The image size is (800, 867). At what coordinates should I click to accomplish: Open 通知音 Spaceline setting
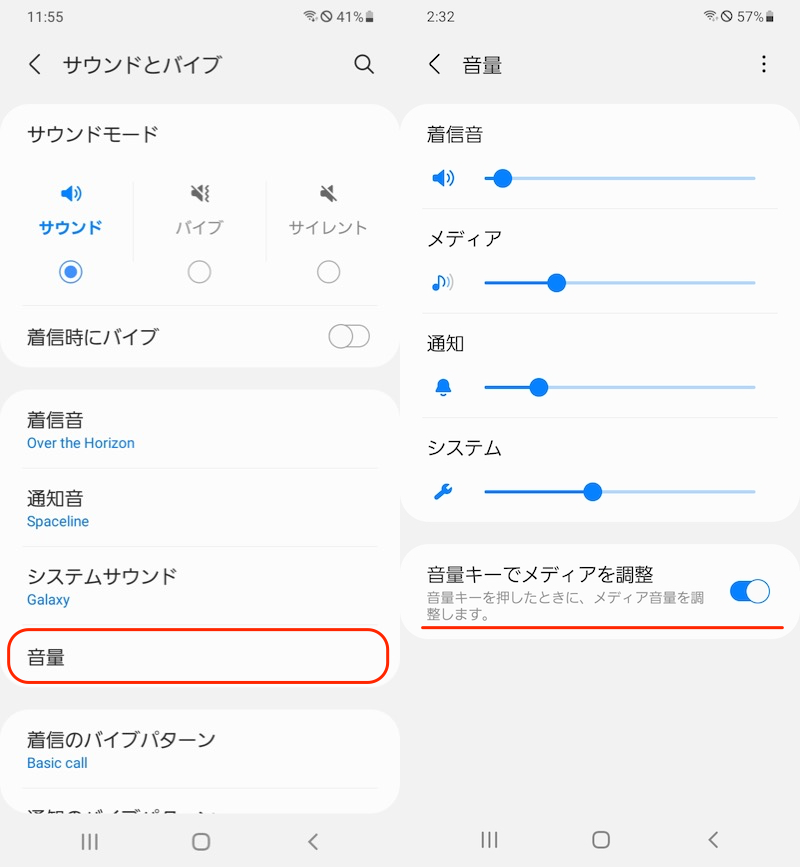coord(200,508)
